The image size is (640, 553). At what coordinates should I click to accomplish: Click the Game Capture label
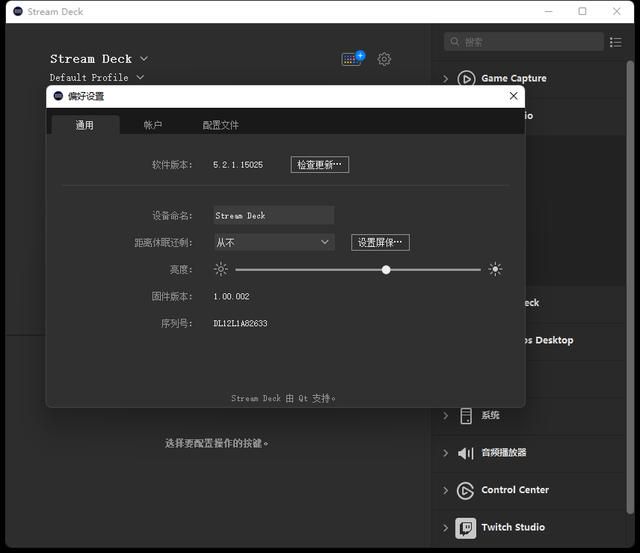514,78
